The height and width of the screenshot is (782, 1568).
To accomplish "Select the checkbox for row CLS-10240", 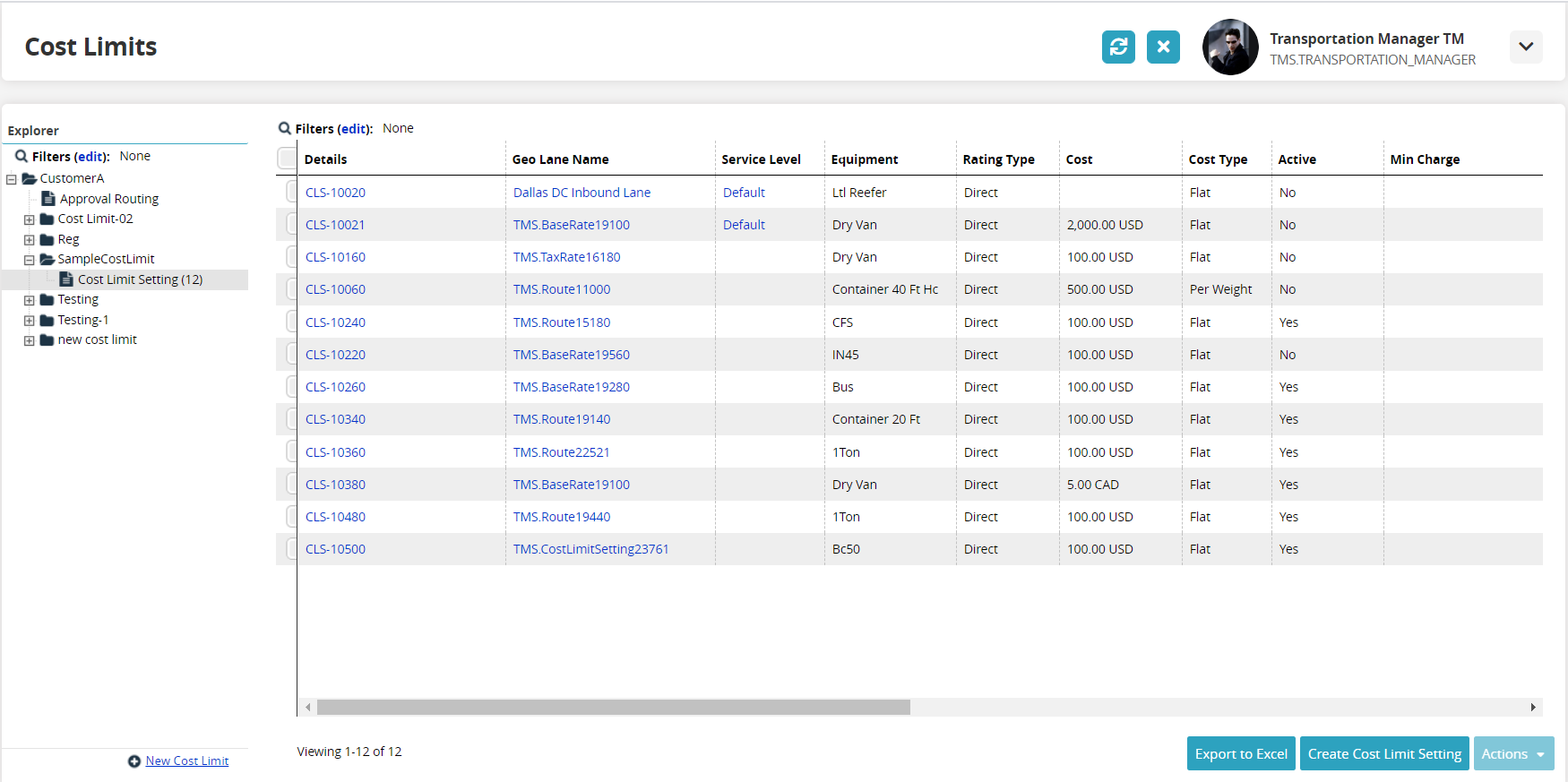I will (291, 322).
